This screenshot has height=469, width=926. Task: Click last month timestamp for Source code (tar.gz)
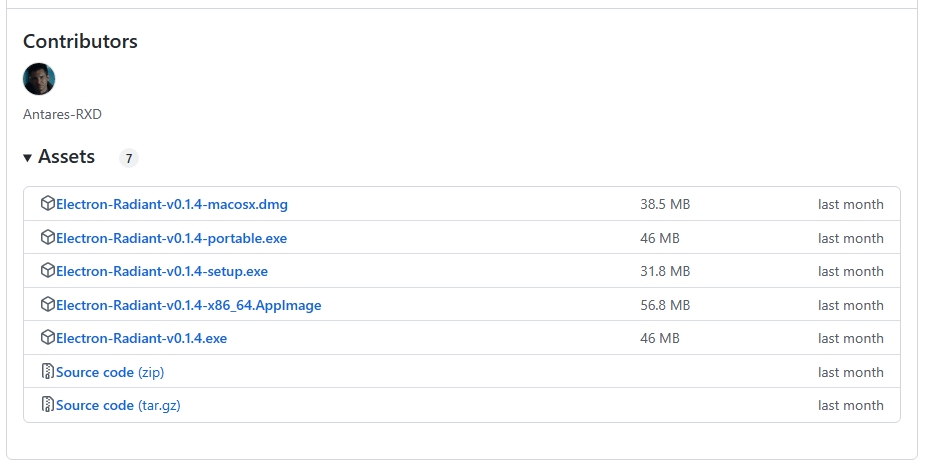850,405
